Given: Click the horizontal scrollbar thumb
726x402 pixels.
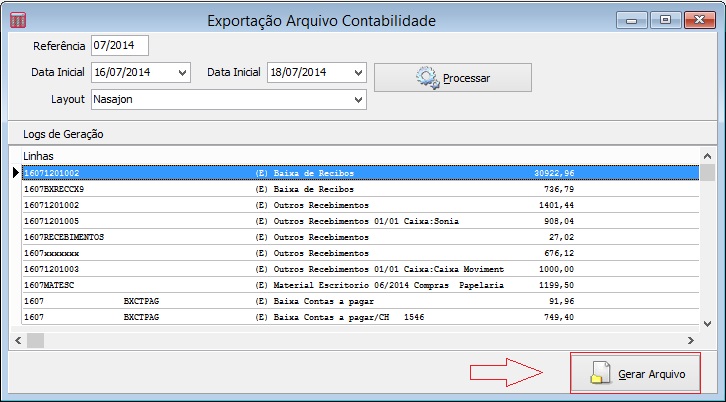Looking at the screenshot, I should tap(35, 340).
